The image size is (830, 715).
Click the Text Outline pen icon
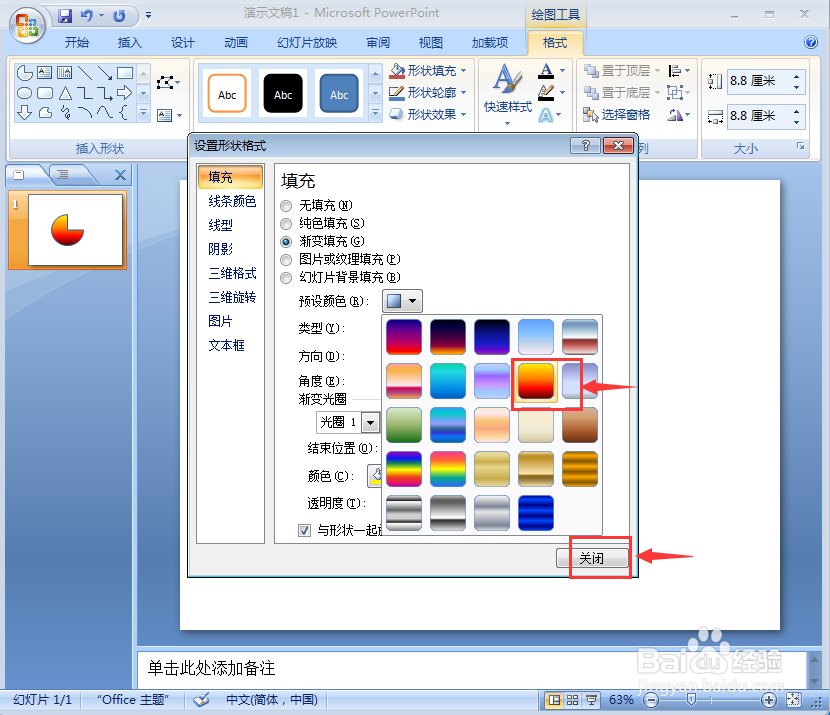(546, 93)
